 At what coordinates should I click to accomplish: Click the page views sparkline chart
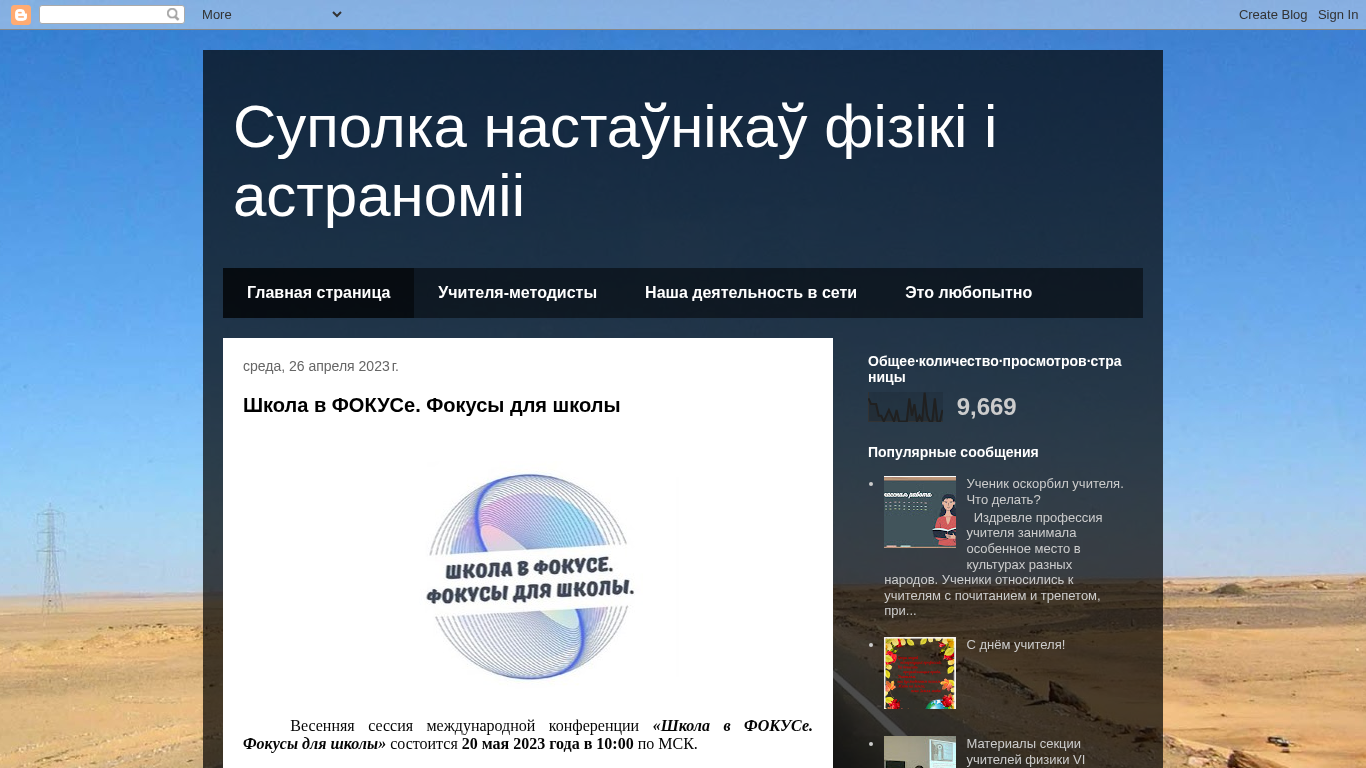905,407
